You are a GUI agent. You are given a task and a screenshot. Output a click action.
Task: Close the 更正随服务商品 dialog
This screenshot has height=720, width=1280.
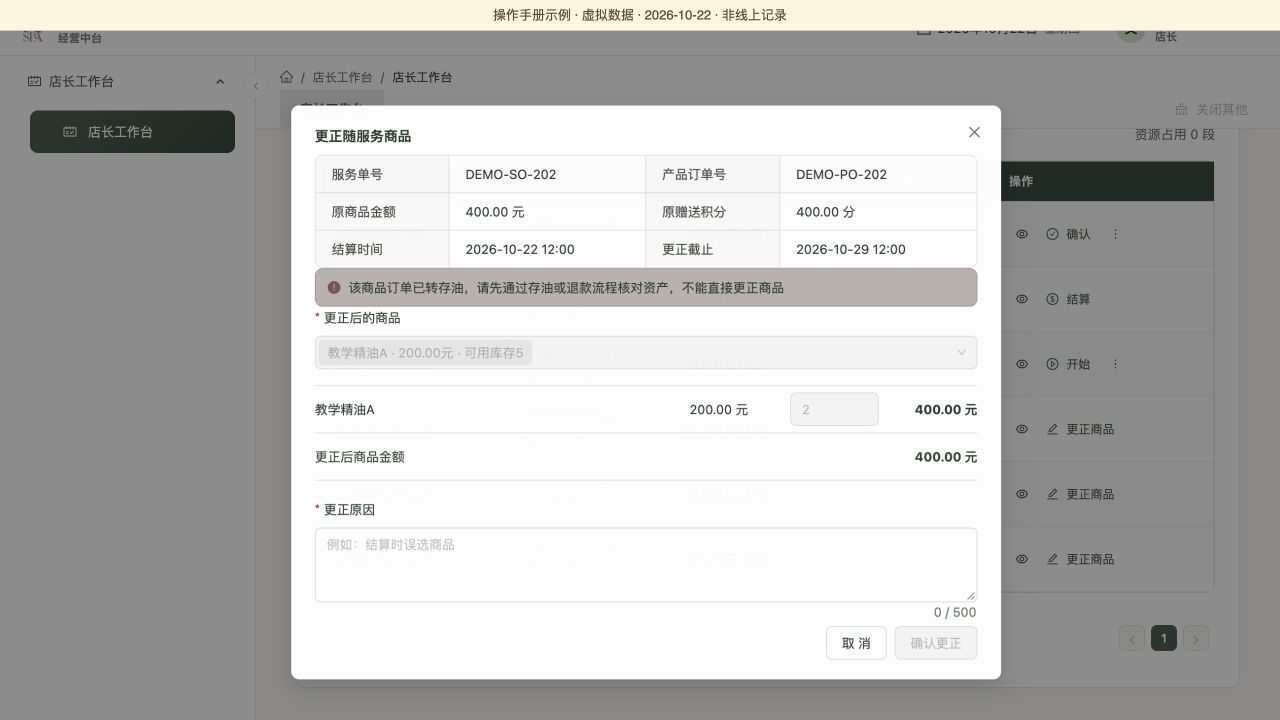click(974, 132)
